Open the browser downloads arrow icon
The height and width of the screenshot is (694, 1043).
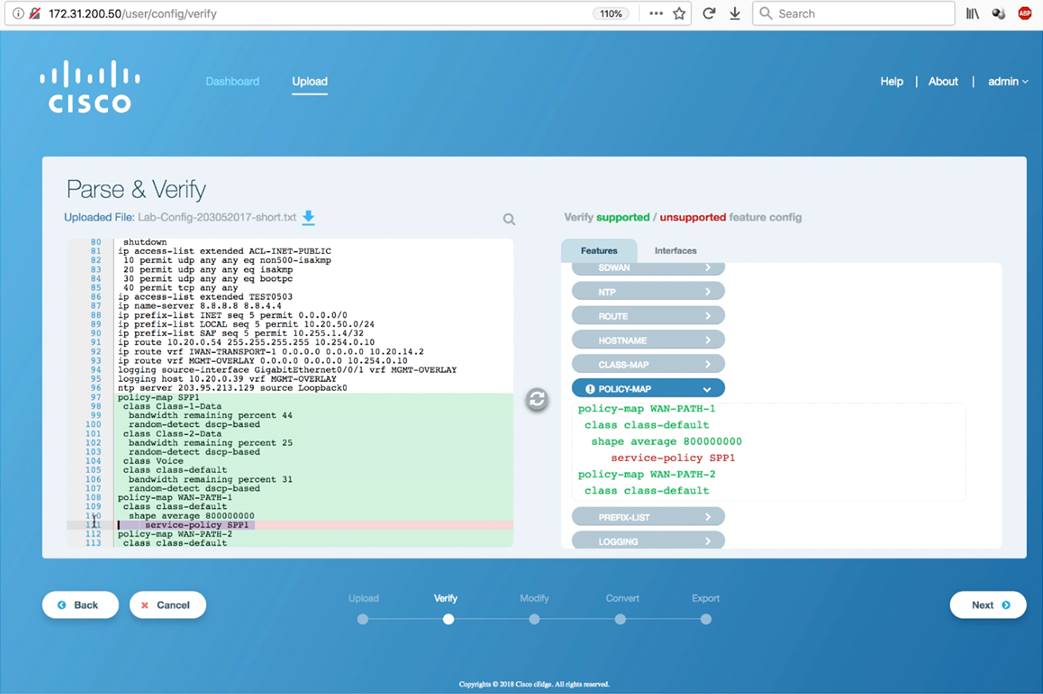(735, 13)
